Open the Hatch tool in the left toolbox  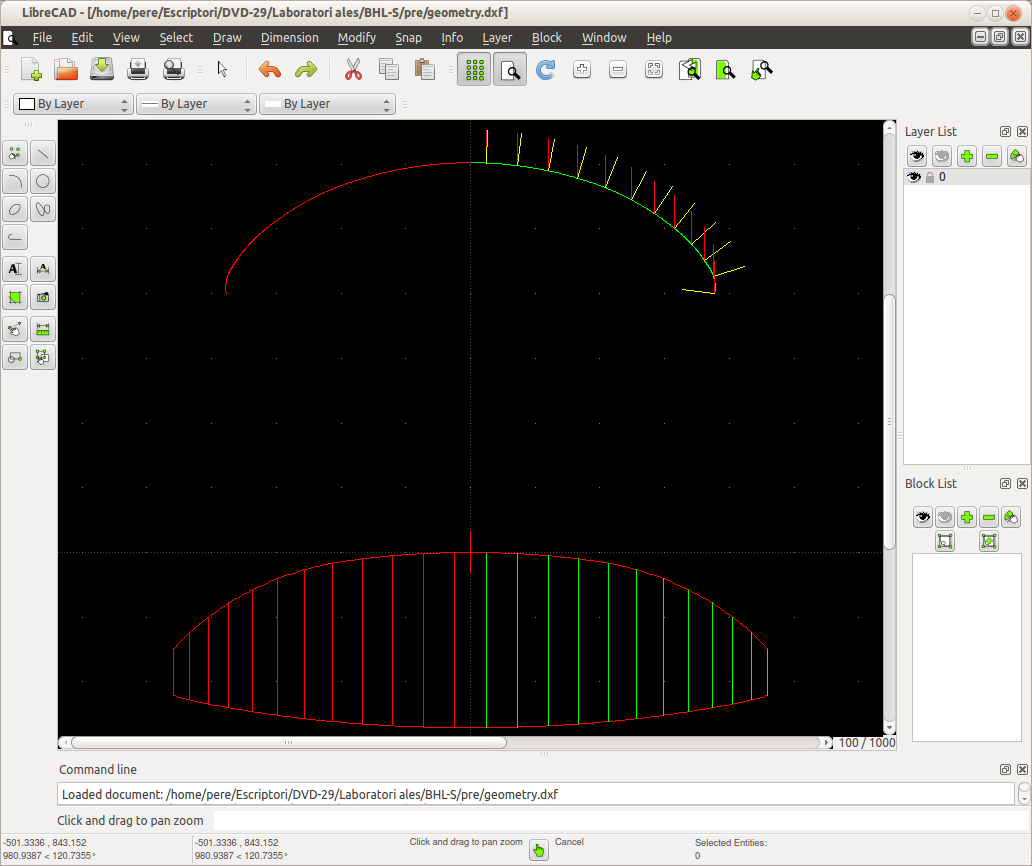click(x=15, y=297)
